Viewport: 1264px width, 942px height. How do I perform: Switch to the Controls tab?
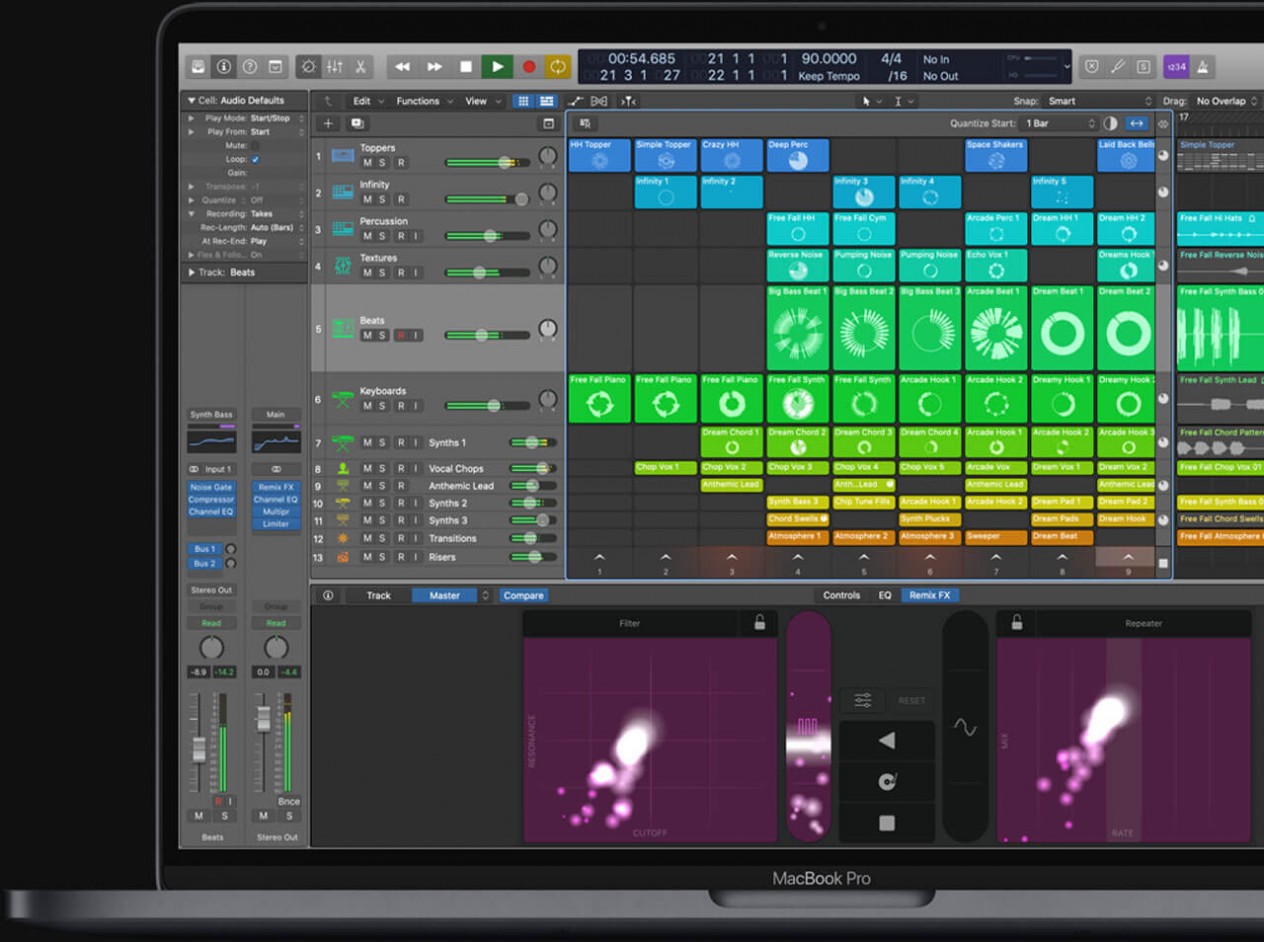[841, 595]
